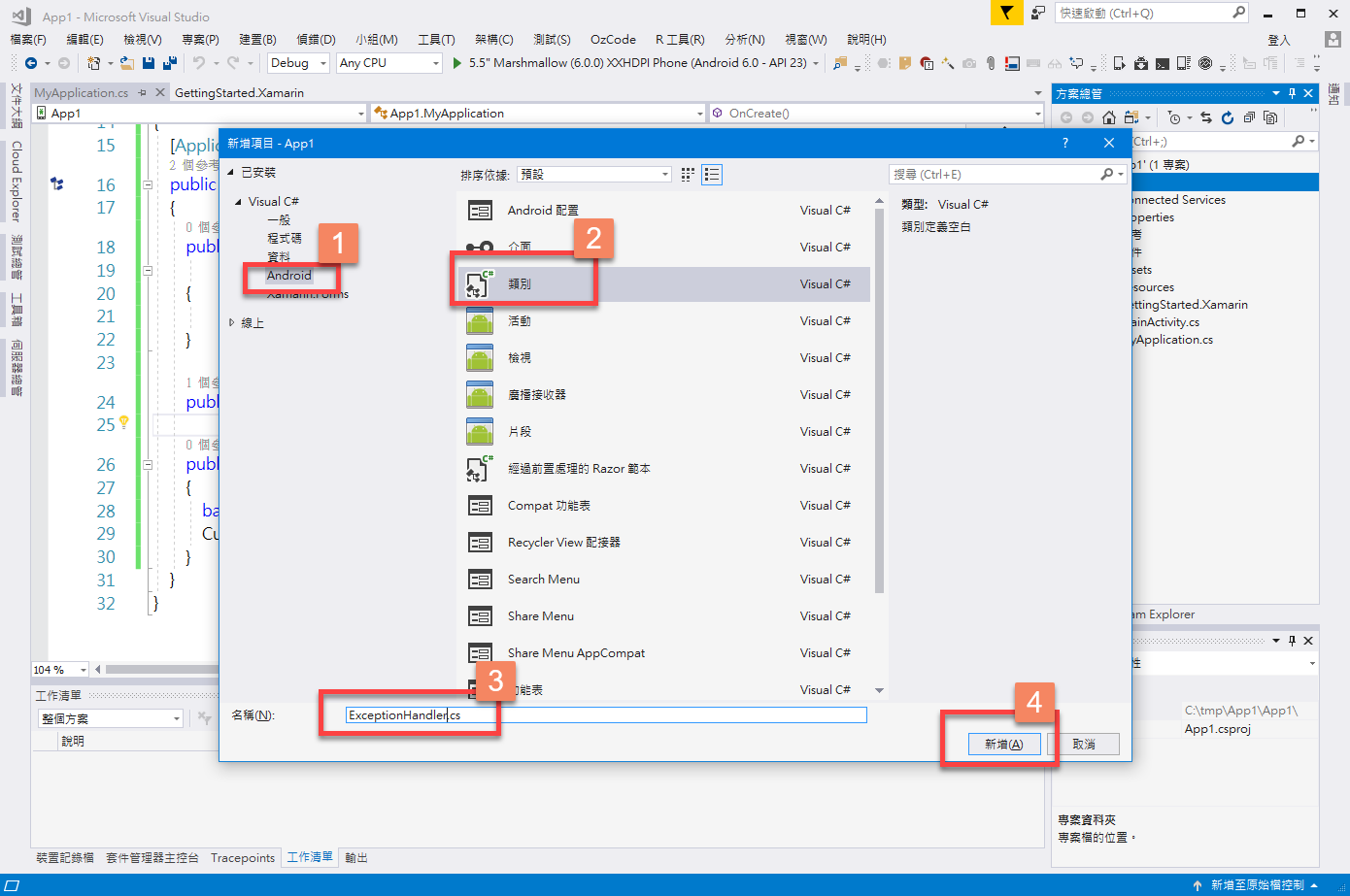
Task: Select 程式碼 category in template tree
Action: coord(285,239)
